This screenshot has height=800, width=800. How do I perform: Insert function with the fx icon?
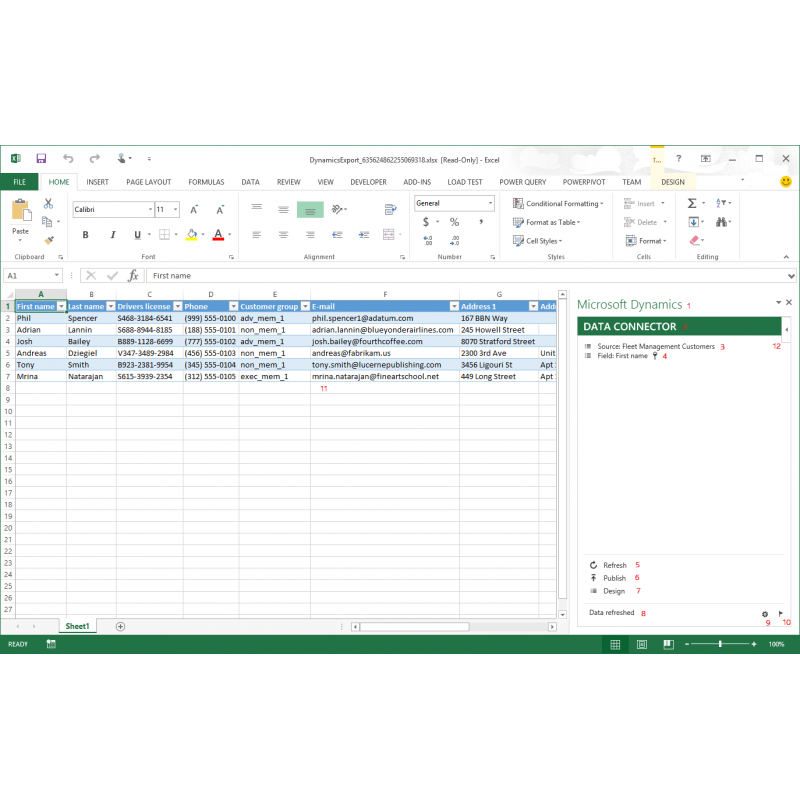pos(133,276)
